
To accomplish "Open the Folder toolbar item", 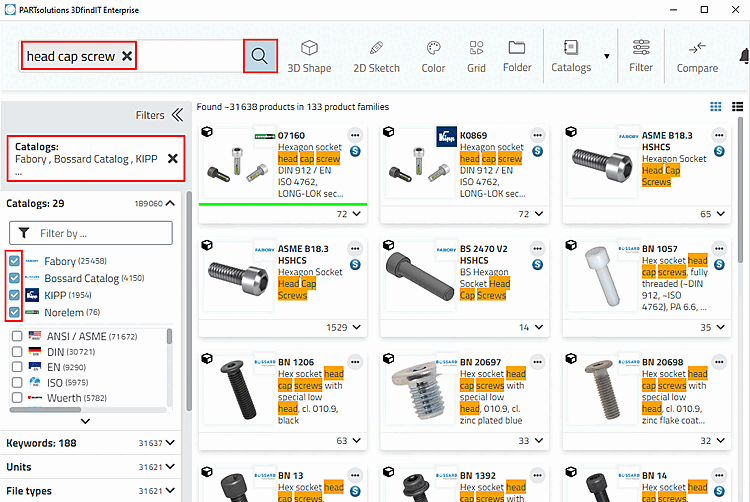I will point(517,56).
